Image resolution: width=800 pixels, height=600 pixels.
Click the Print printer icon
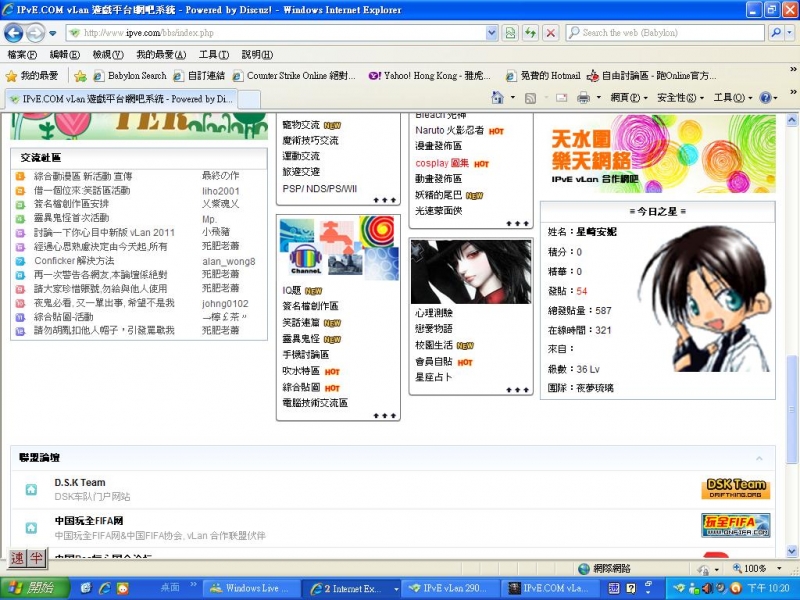coord(583,98)
